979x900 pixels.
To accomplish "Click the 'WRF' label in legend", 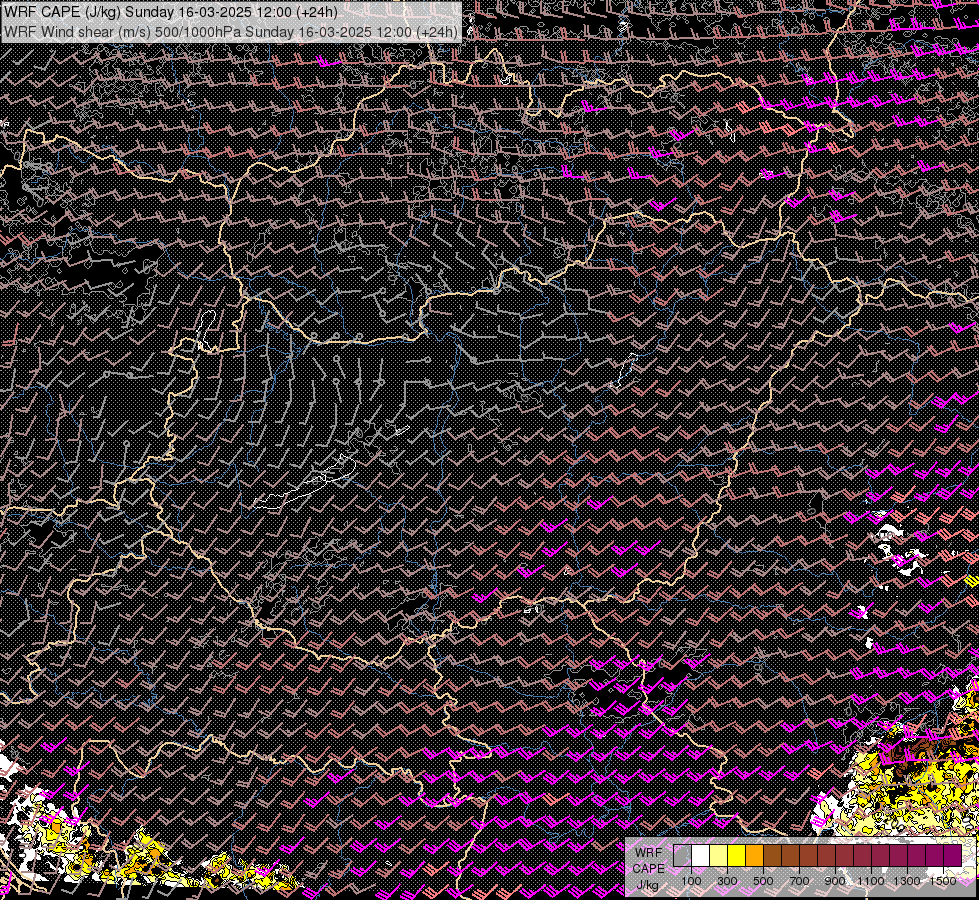I will 649,853.
